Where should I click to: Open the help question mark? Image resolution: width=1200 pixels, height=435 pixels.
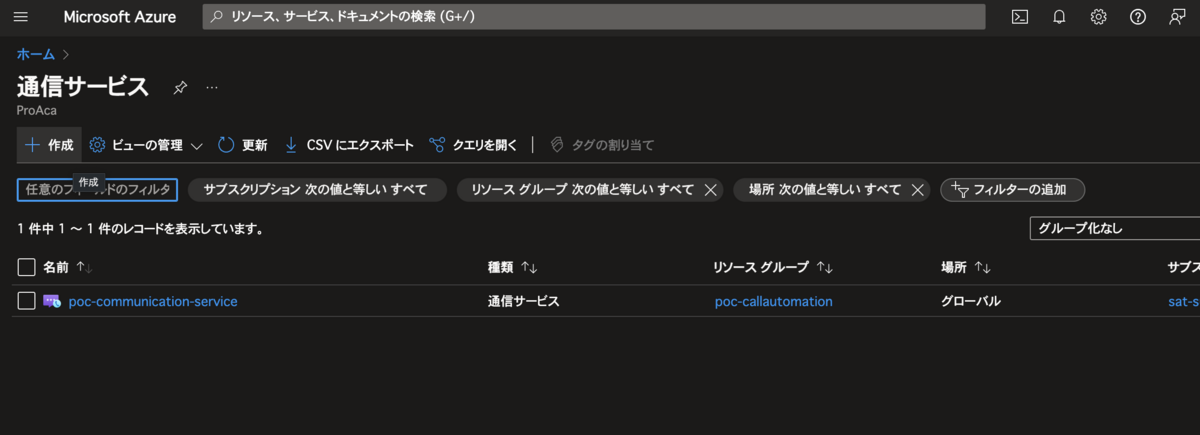1137,17
